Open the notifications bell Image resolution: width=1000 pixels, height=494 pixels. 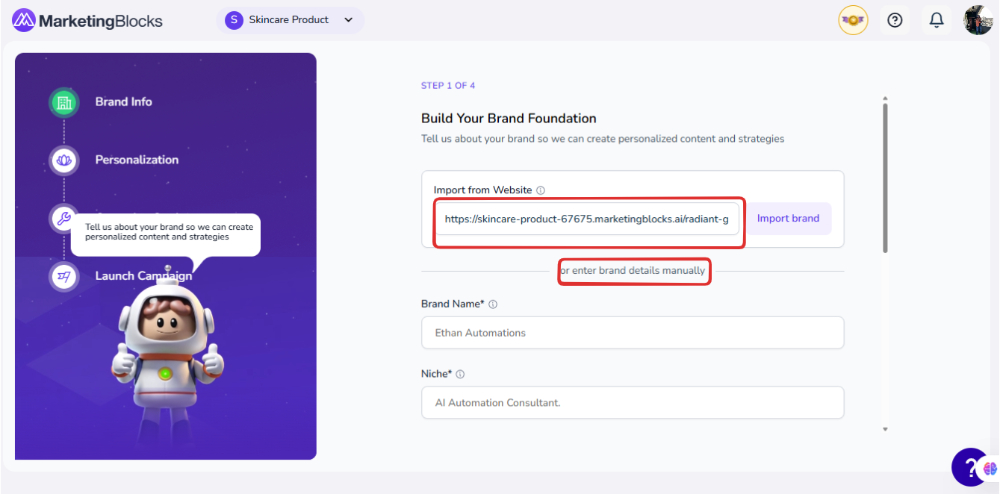(936, 20)
